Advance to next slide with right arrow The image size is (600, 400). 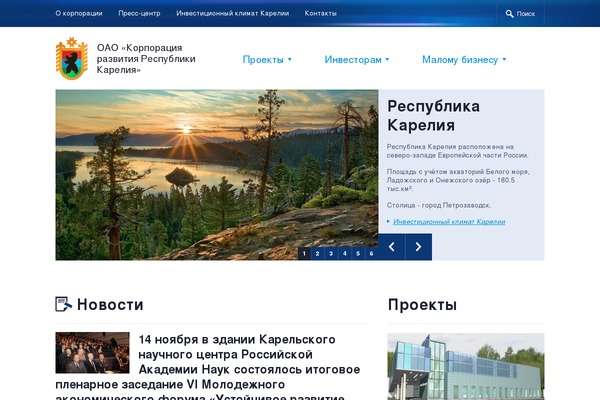tap(419, 247)
